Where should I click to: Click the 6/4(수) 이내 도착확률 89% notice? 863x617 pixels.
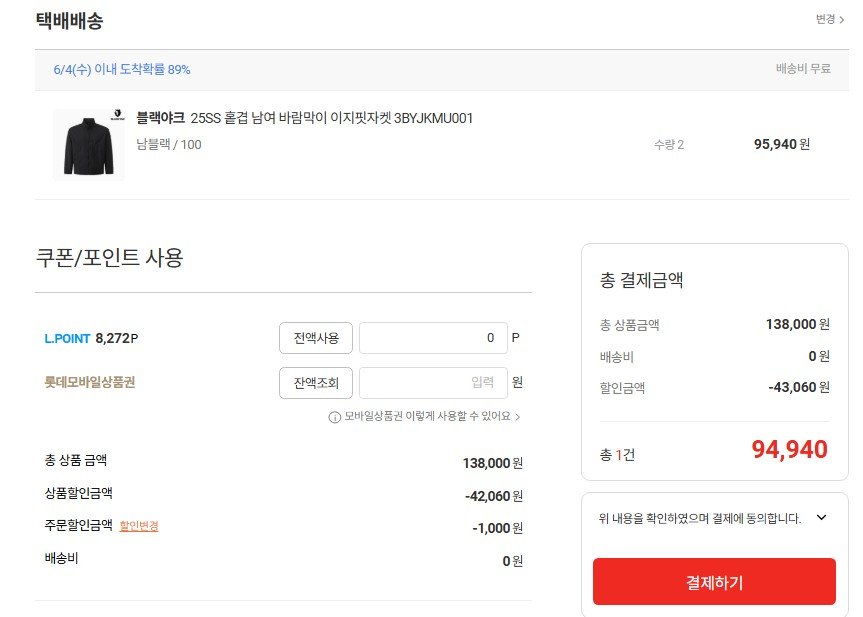coord(122,69)
